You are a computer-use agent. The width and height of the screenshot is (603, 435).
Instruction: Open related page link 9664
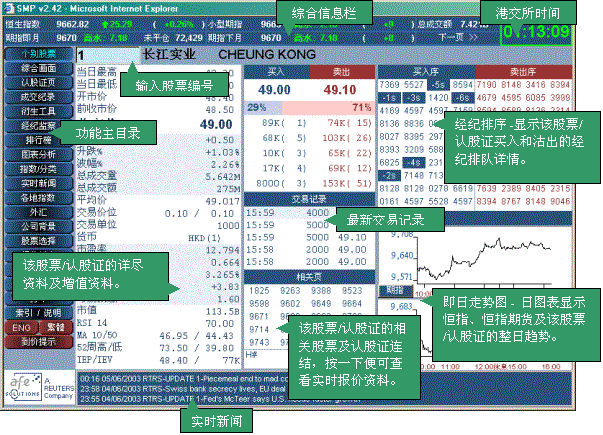click(352, 304)
